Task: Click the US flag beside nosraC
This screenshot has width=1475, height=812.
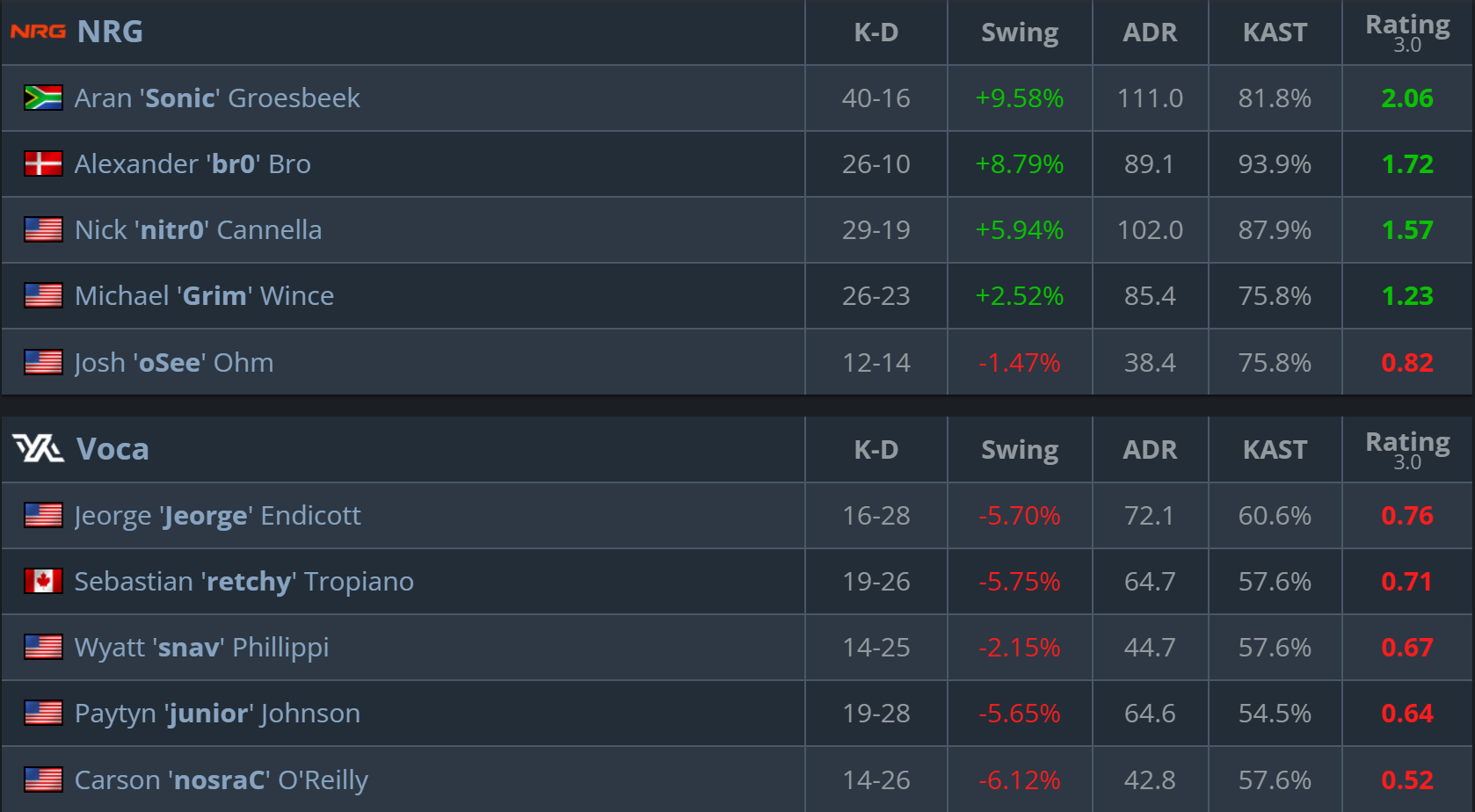Action: tap(43, 779)
